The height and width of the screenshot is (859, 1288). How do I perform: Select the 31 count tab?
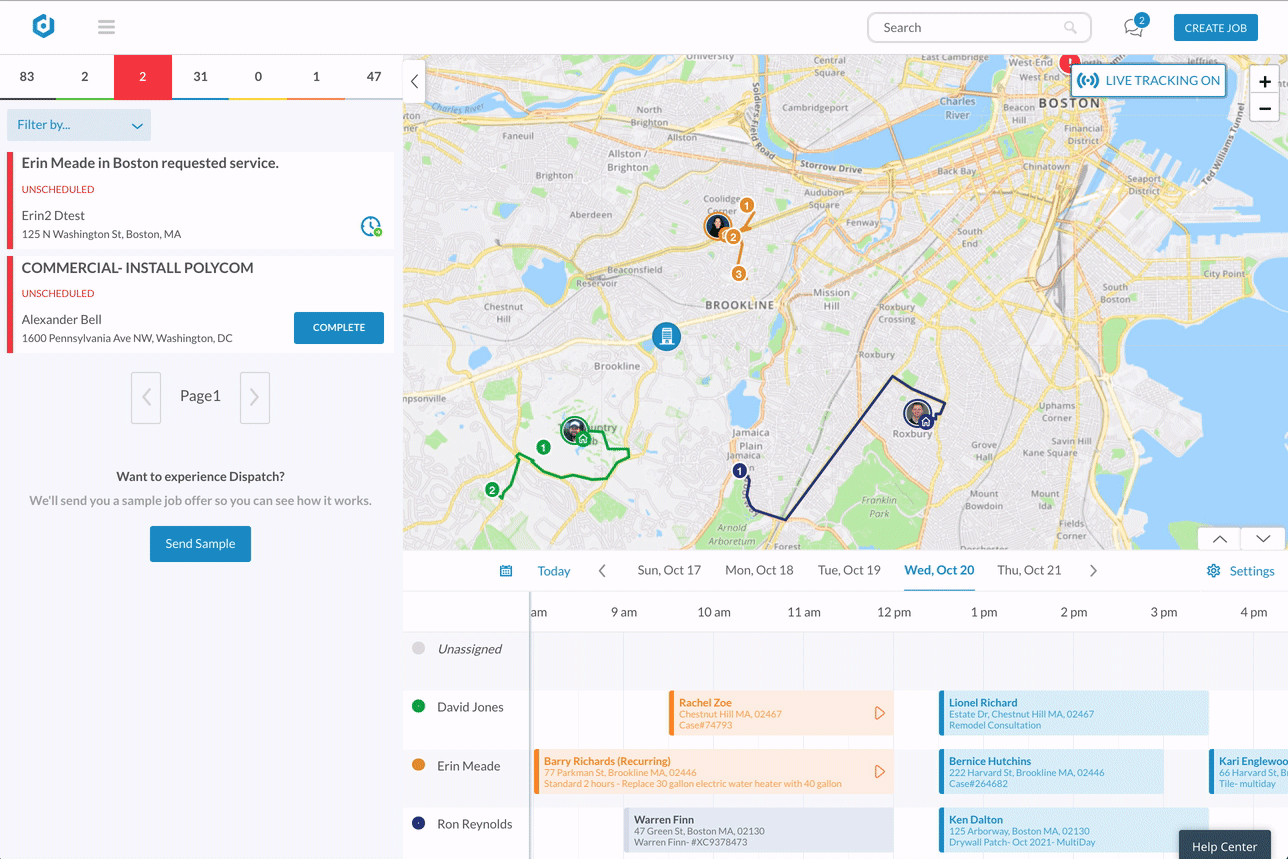coord(200,77)
